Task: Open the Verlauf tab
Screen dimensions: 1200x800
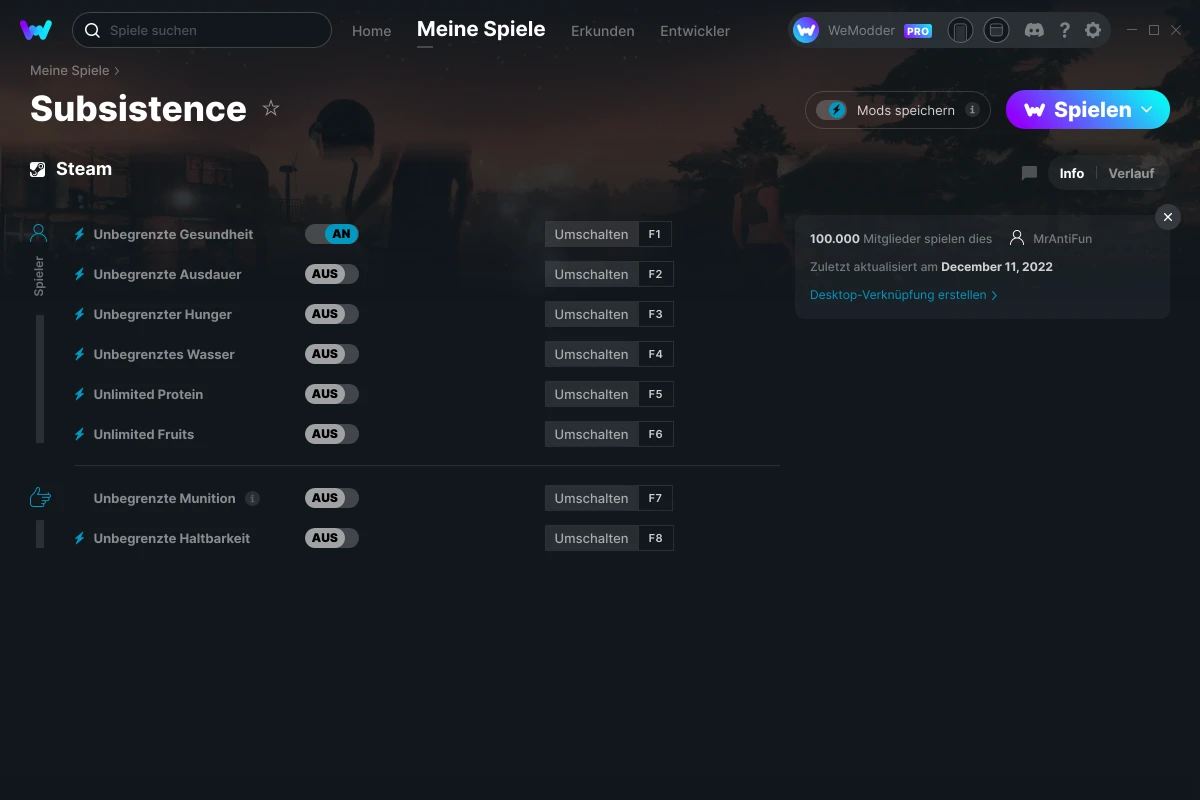Action: [x=1131, y=173]
